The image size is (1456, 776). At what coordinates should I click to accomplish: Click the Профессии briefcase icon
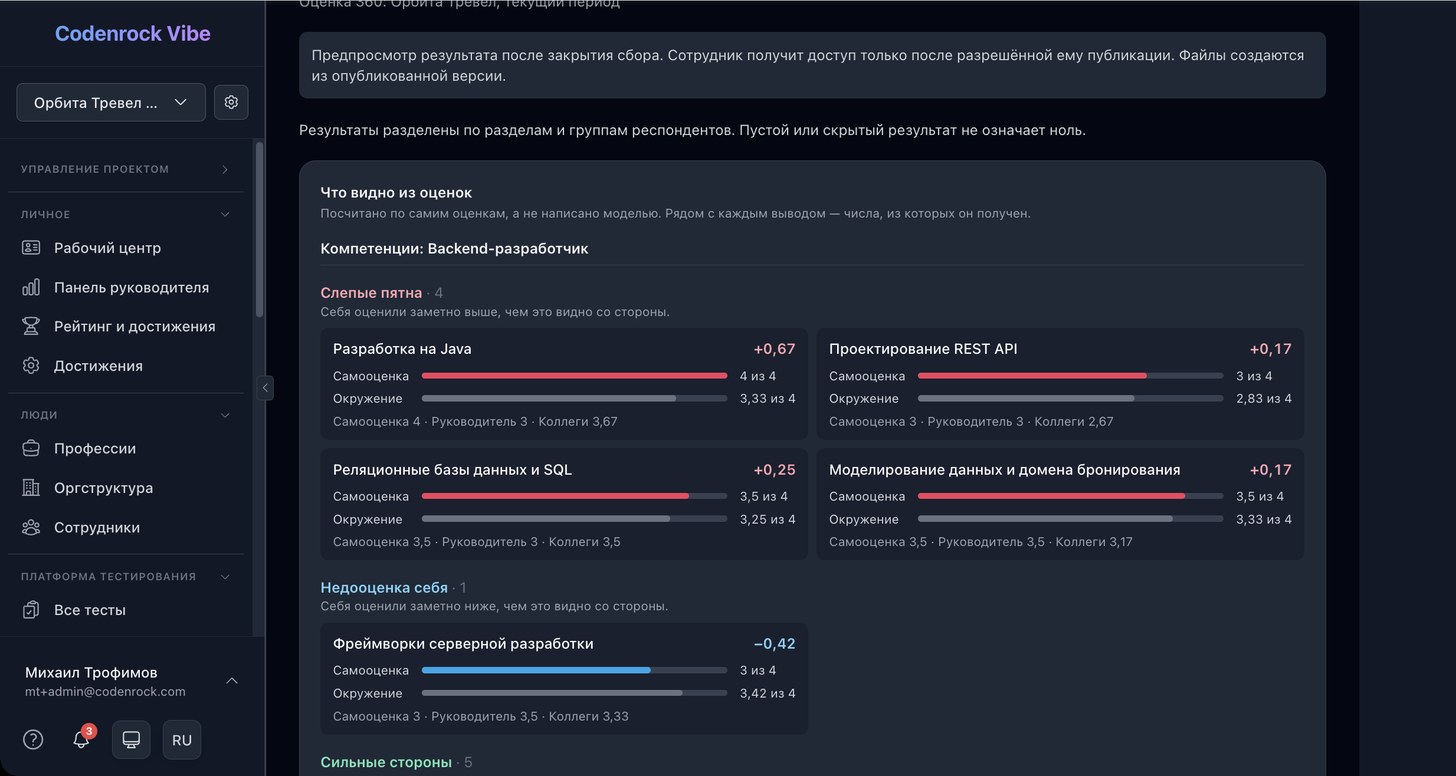31,449
